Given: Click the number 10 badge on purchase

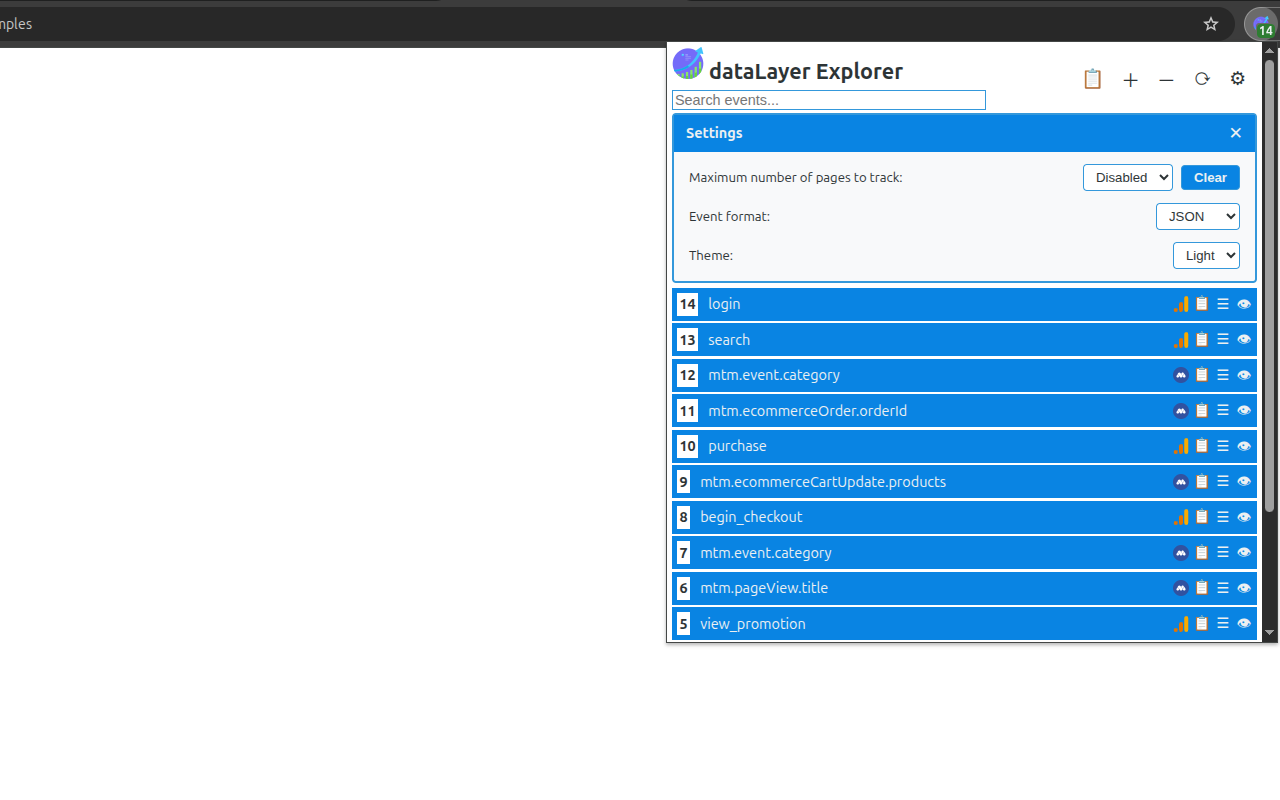Looking at the screenshot, I should 687,446.
